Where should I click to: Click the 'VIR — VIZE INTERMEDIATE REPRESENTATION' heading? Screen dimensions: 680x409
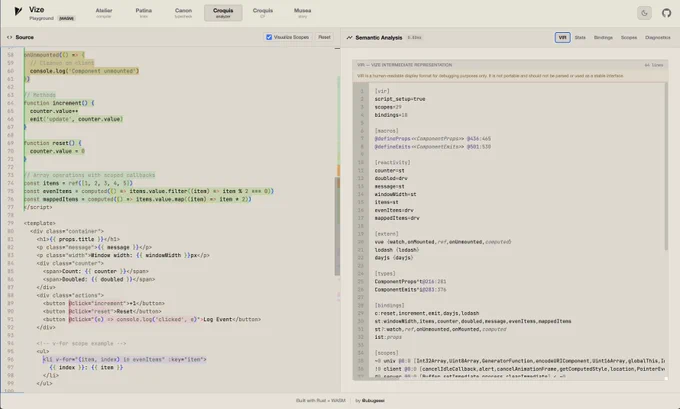pyautogui.click(x=404, y=65)
